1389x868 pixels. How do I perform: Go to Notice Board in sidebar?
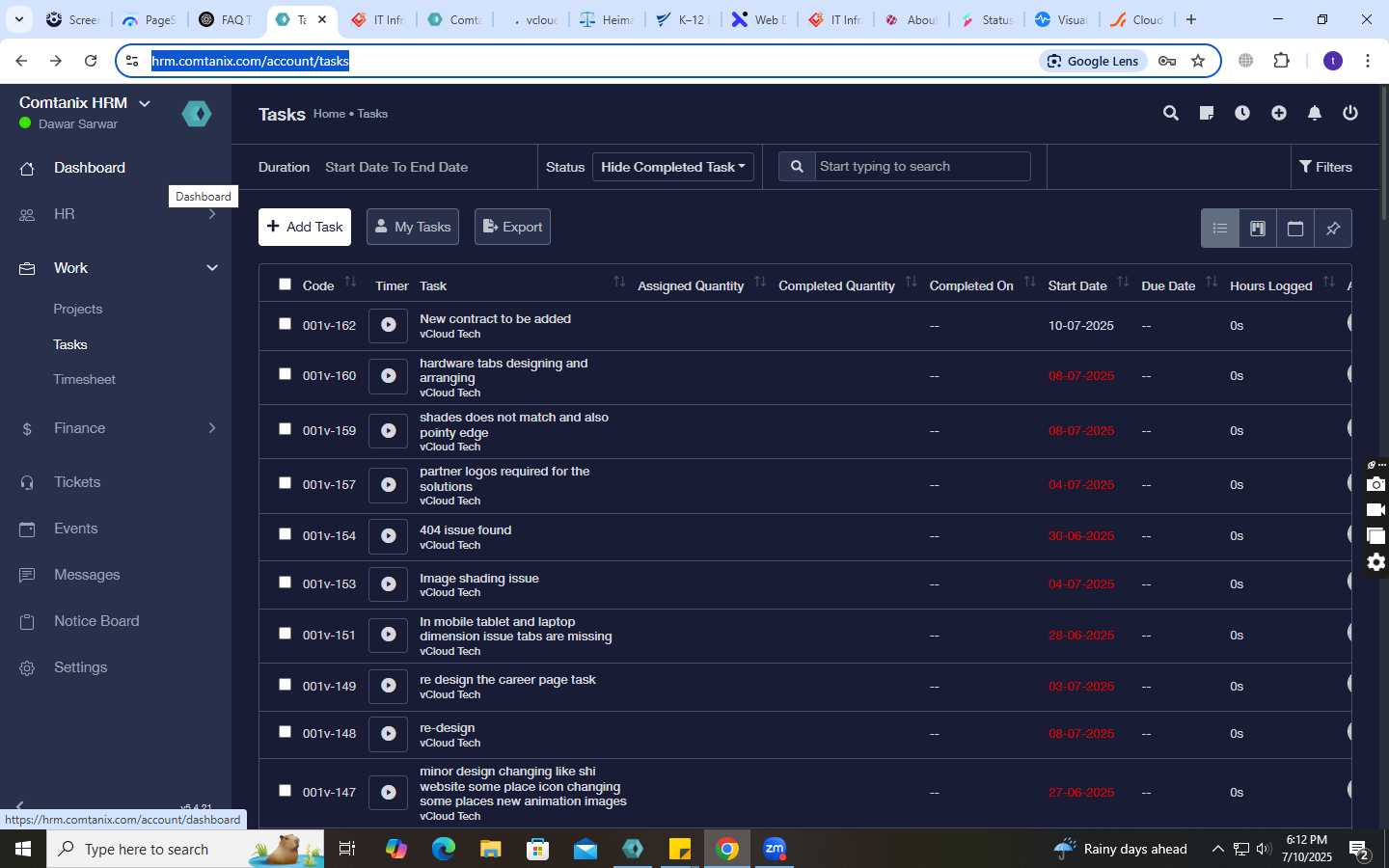pos(96,621)
